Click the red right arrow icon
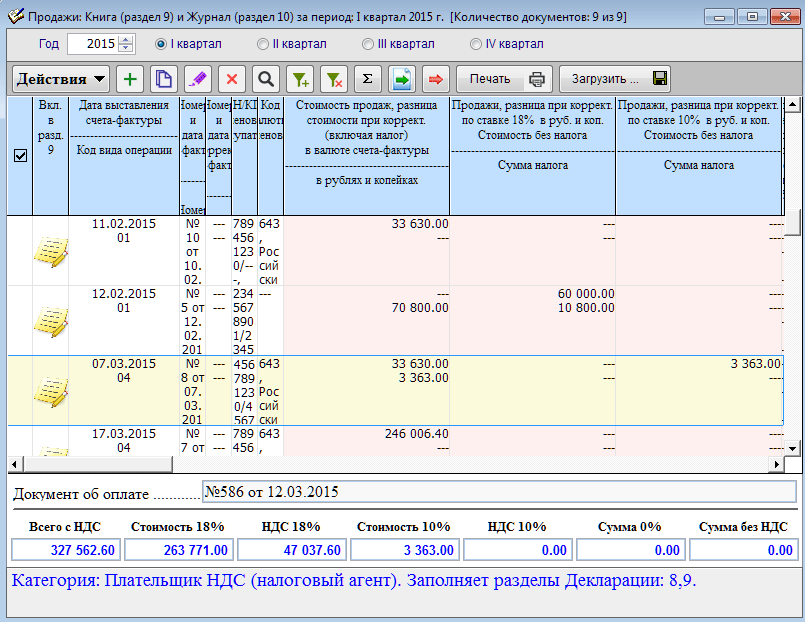Viewport: 805px width, 622px height. coord(436,79)
